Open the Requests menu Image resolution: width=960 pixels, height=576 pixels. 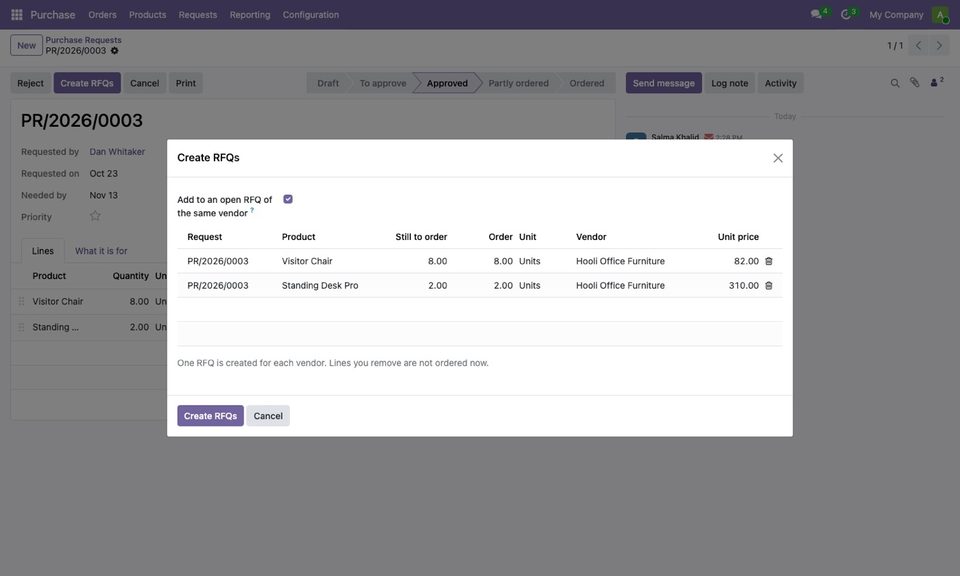[x=198, y=15]
